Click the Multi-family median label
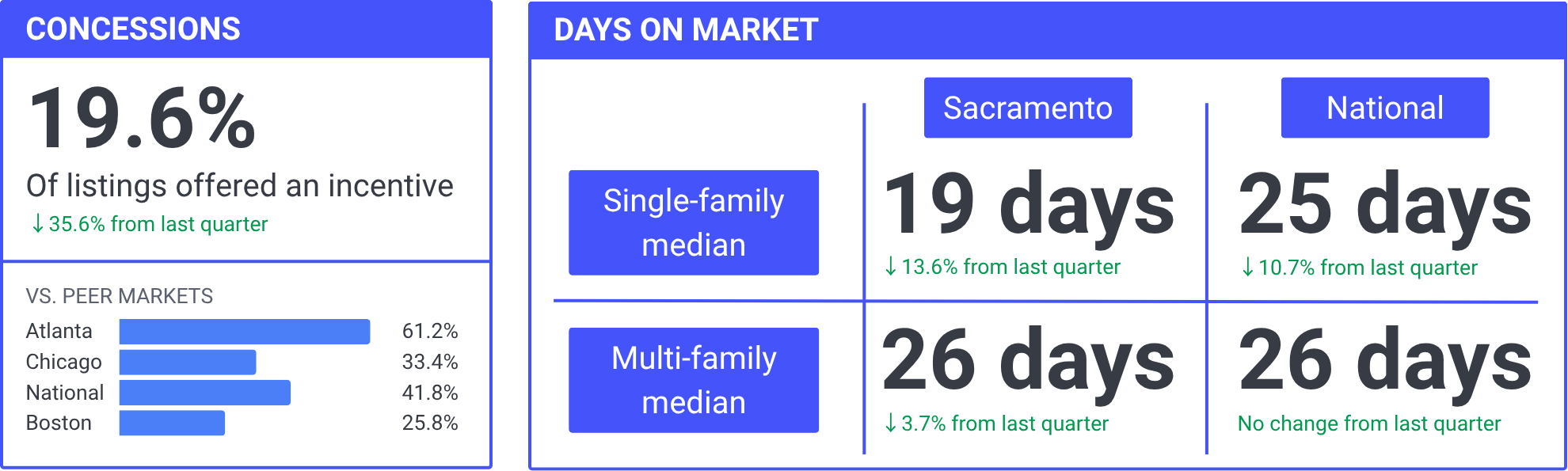Viewport: 1568px width, 471px height. (694, 380)
